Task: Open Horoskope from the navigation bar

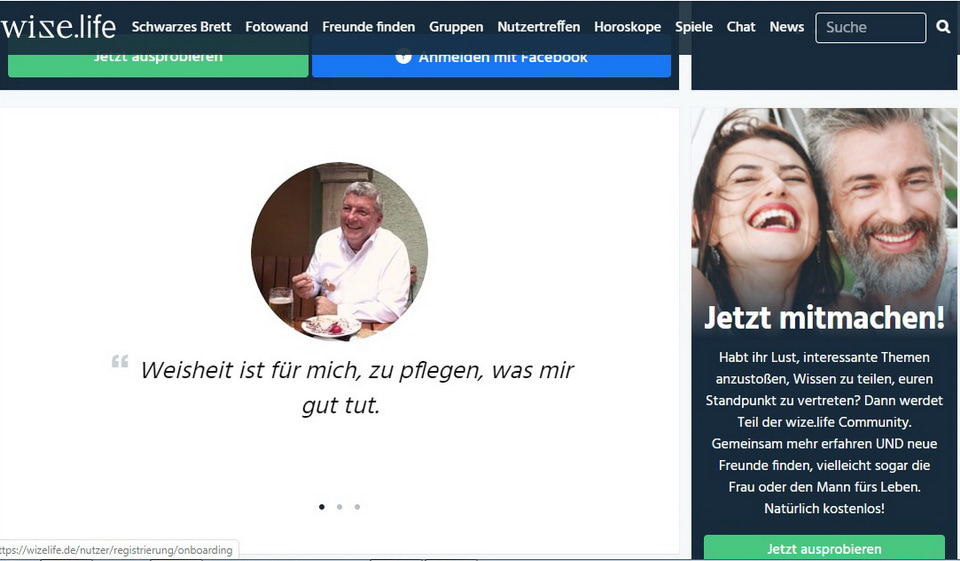Action: [x=627, y=27]
